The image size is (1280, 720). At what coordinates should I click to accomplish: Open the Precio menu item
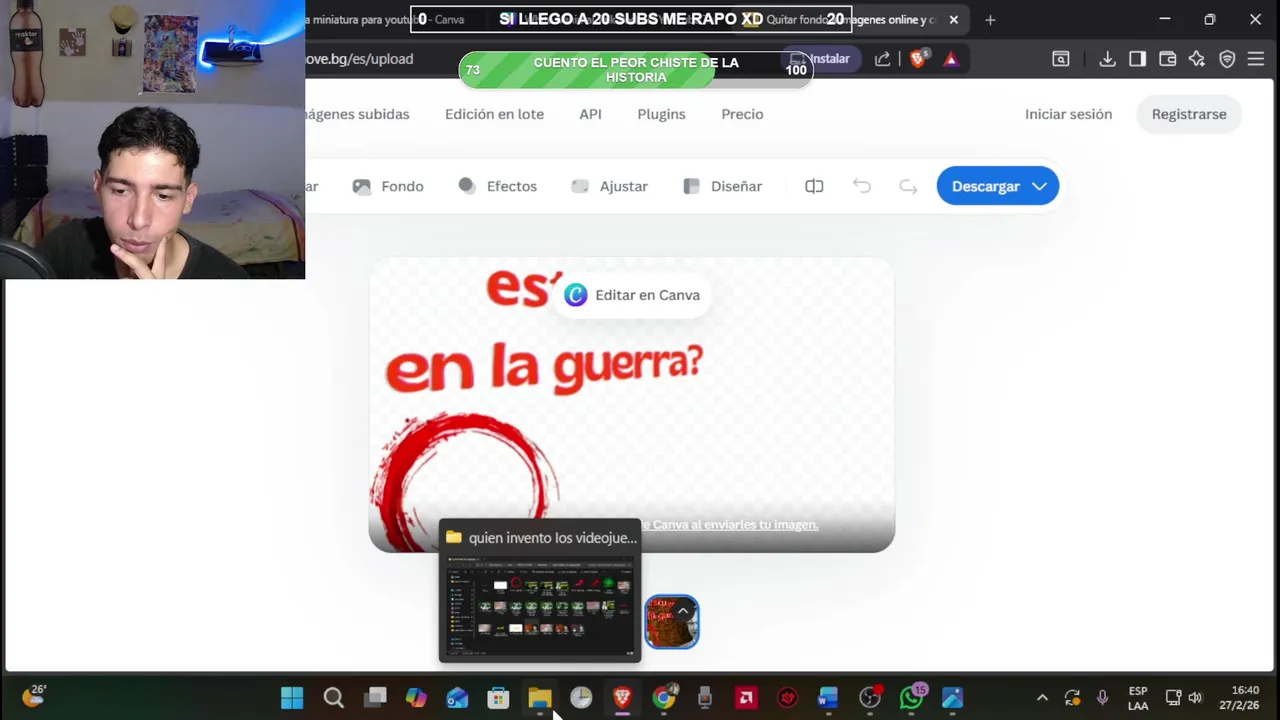point(742,114)
